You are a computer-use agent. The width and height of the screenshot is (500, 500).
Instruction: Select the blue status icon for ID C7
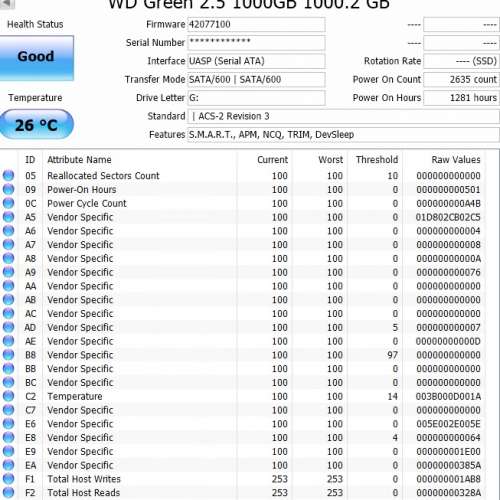8,410
